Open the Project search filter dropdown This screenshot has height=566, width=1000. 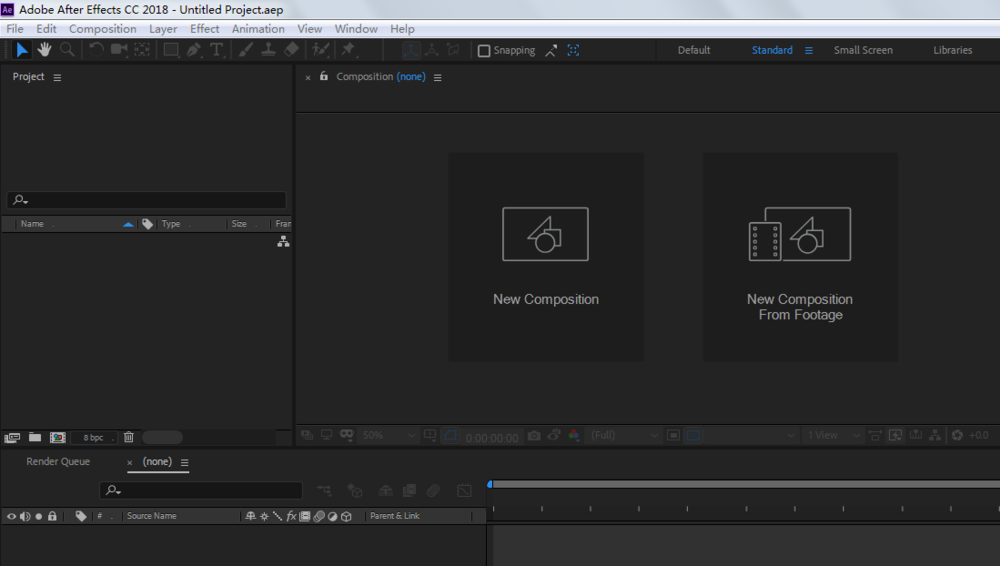[20, 200]
